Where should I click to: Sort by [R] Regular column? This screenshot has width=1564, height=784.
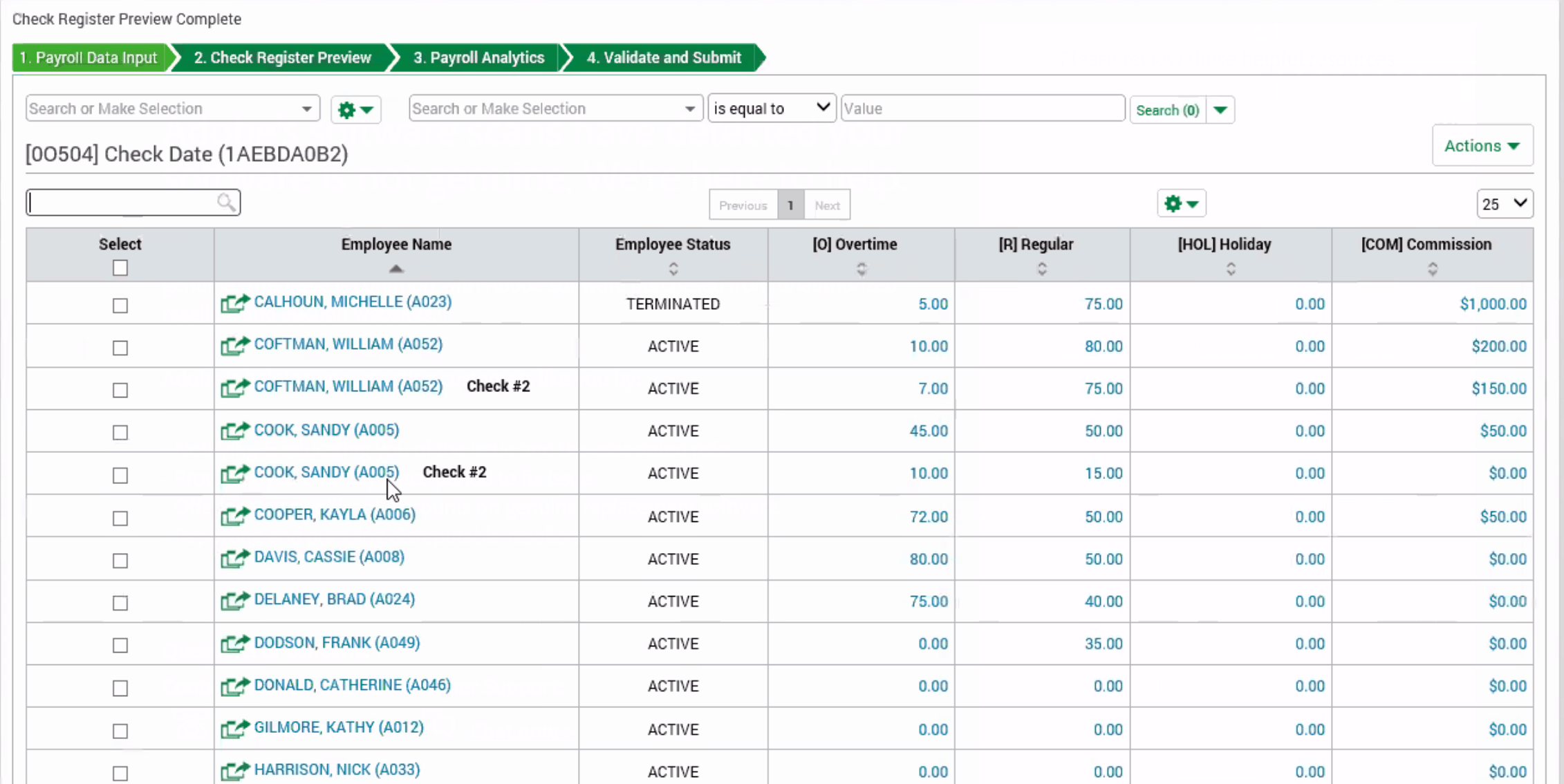[x=1042, y=269]
